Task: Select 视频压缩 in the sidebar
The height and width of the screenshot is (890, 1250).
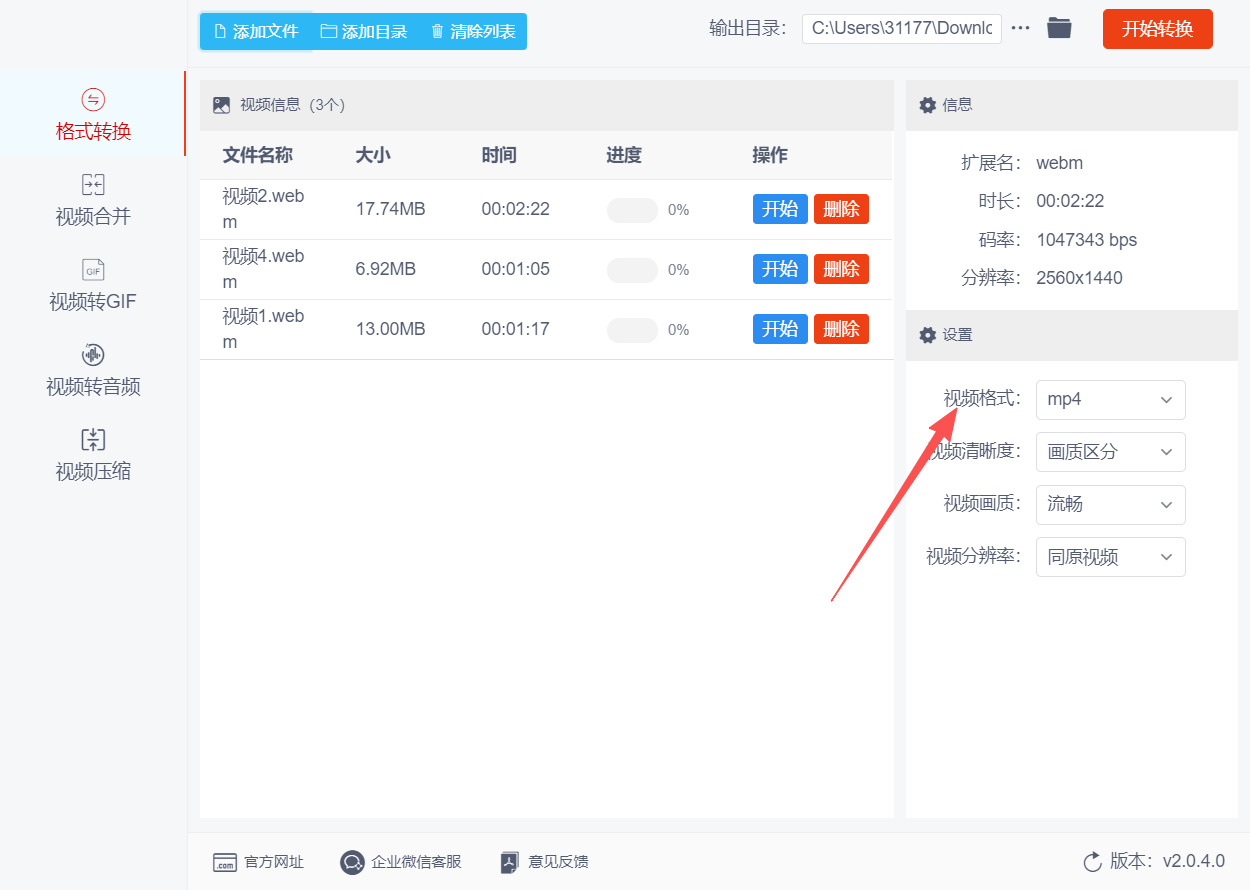Action: click(93, 454)
